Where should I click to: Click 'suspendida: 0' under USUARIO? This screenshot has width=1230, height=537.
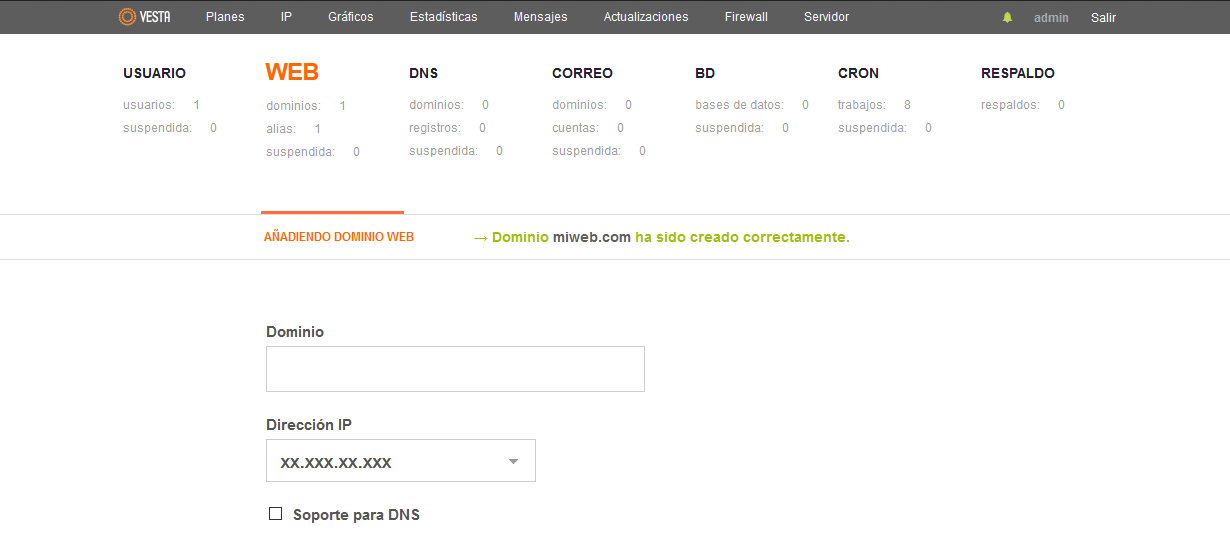click(x=170, y=128)
